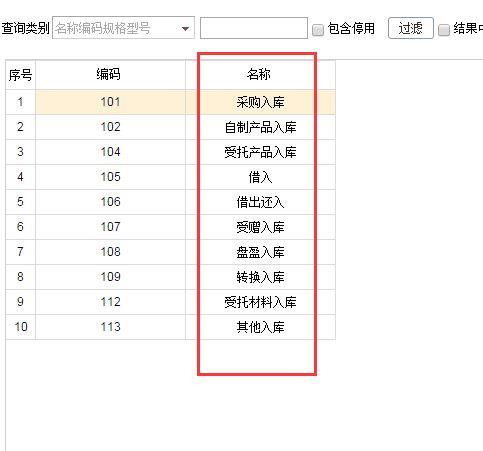Click row number 5 in 序号 column
The width and height of the screenshot is (483, 451).
point(20,202)
